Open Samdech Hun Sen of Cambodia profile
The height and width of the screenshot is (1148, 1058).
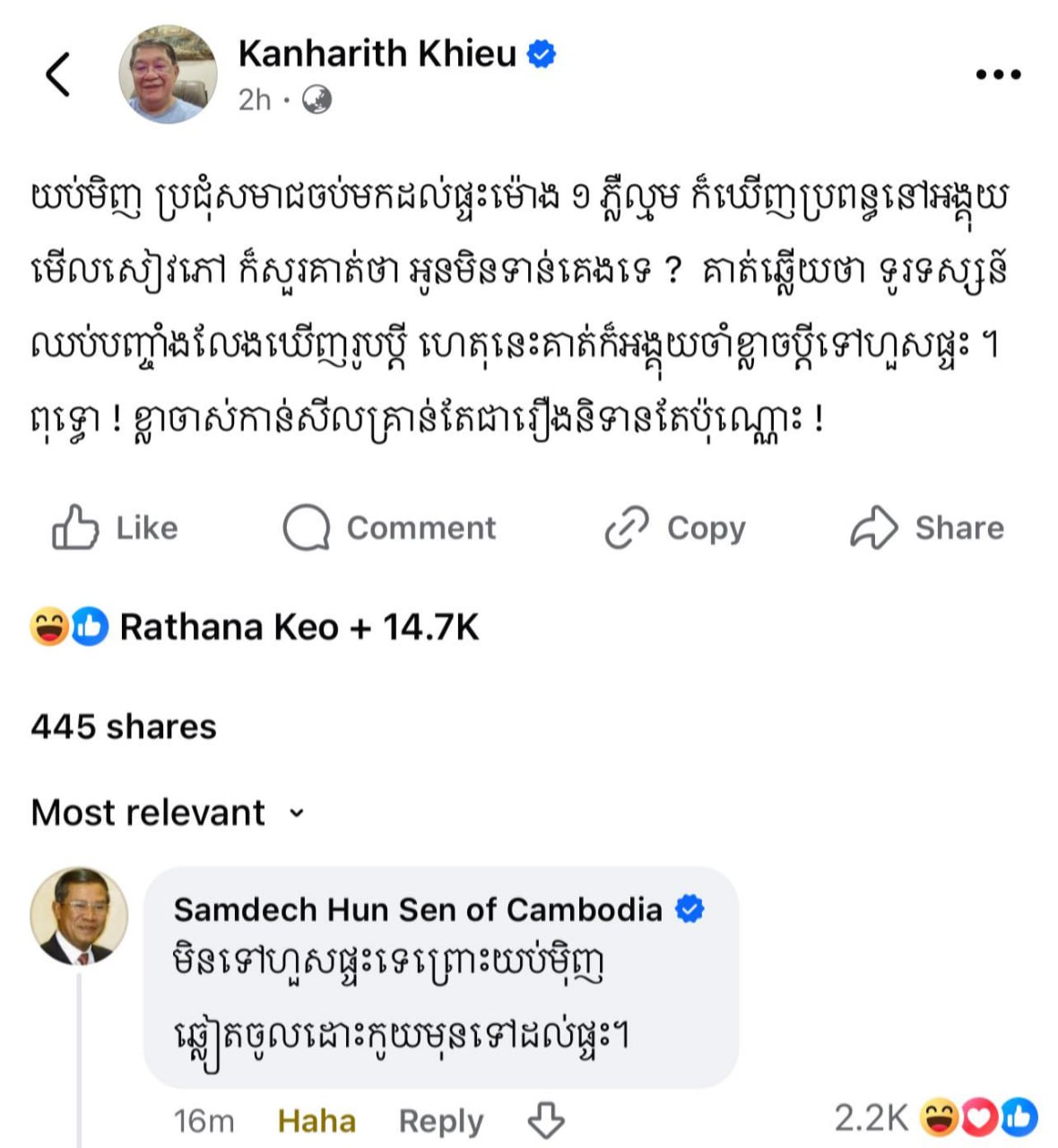(x=418, y=909)
